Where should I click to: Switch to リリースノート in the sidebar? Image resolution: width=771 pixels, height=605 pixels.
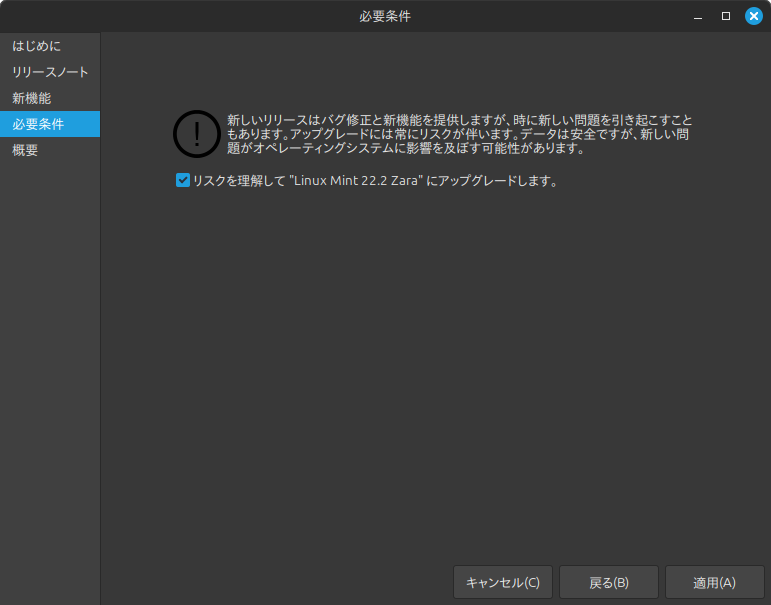50,72
